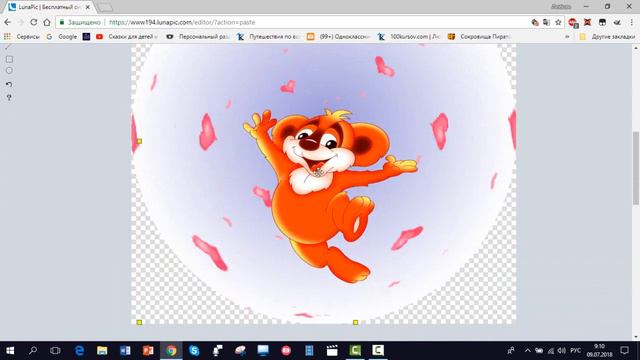Image resolution: width=640 pixels, height=360 pixels.
Task: Click the undo arrow in LunaPic's left toolbar
Action: point(9,84)
